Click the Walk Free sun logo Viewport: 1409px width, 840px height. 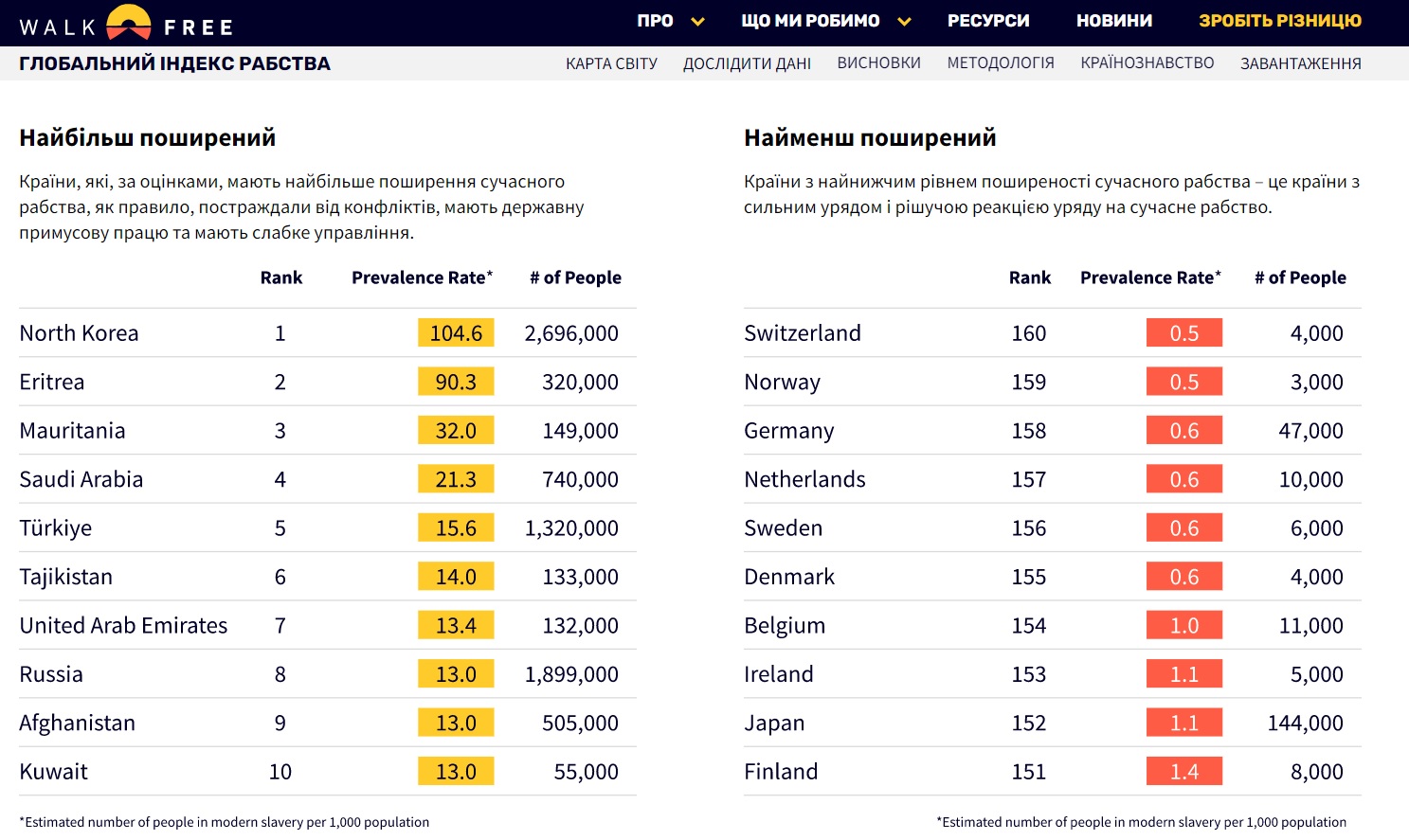coord(128,23)
